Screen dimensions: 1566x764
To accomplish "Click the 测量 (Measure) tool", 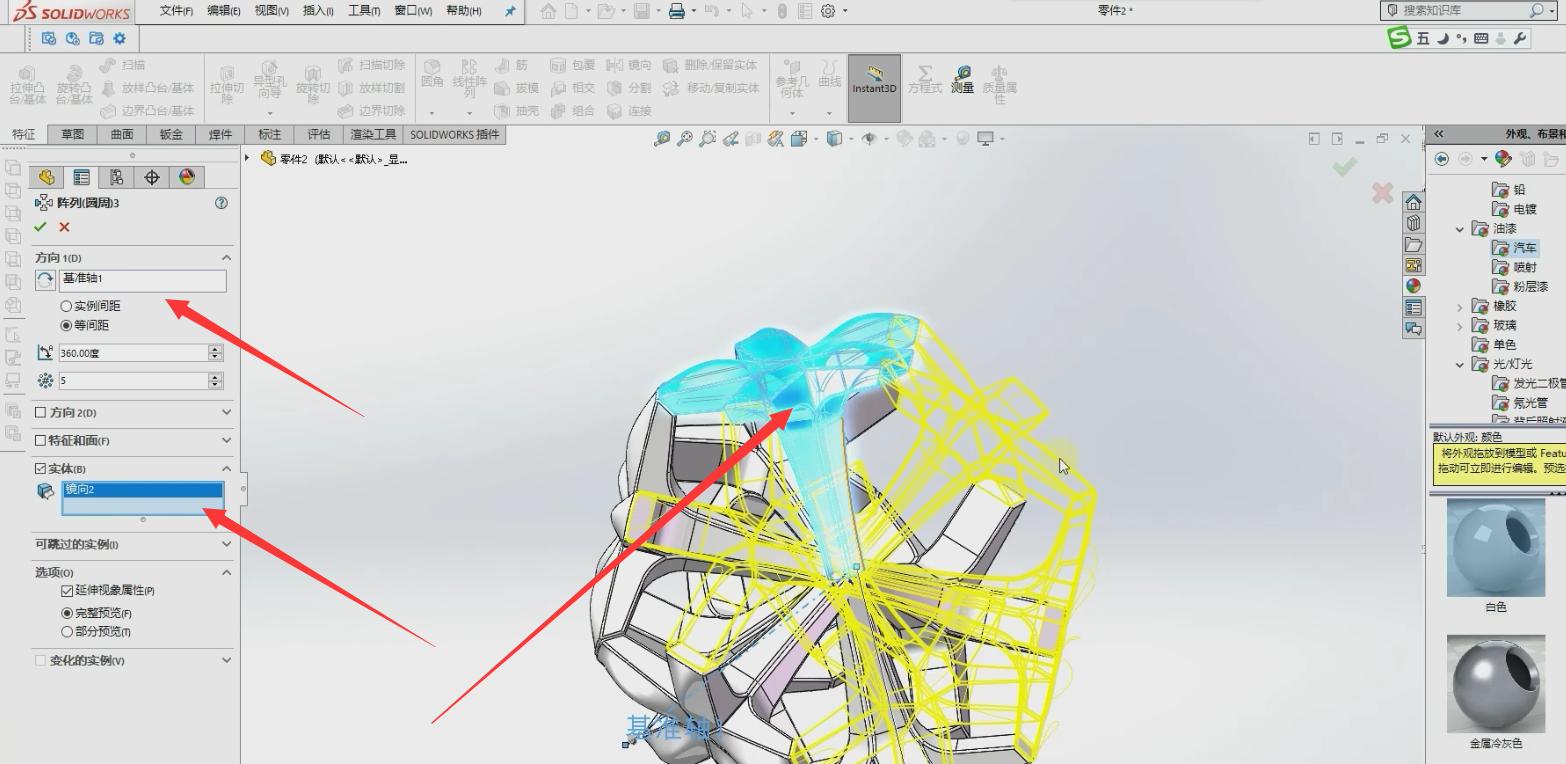I will (x=961, y=86).
